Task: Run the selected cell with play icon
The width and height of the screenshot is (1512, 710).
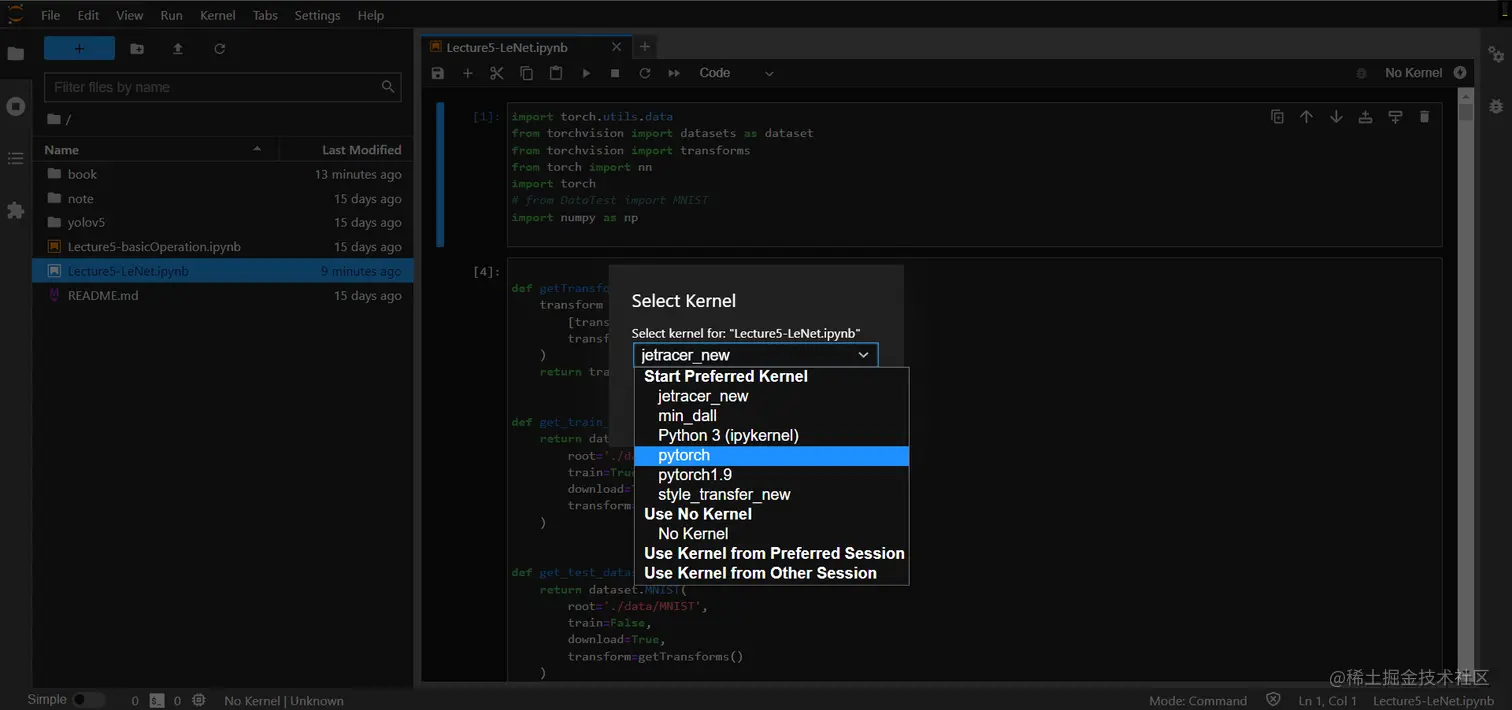Action: click(586, 73)
